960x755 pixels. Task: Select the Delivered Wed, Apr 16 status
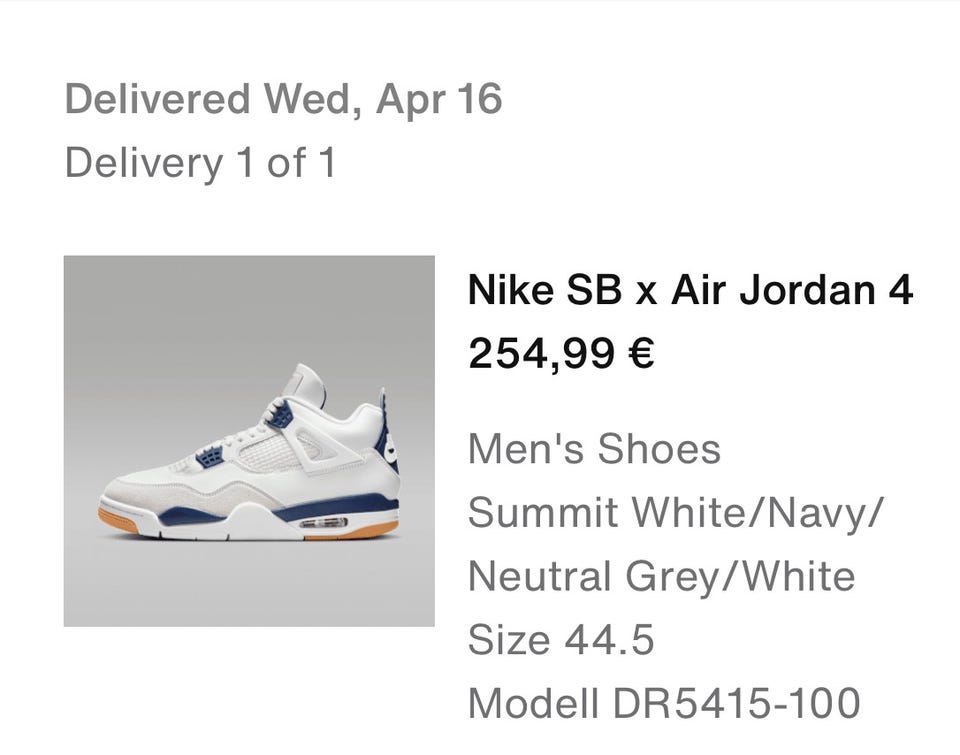[x=283, y=99]
